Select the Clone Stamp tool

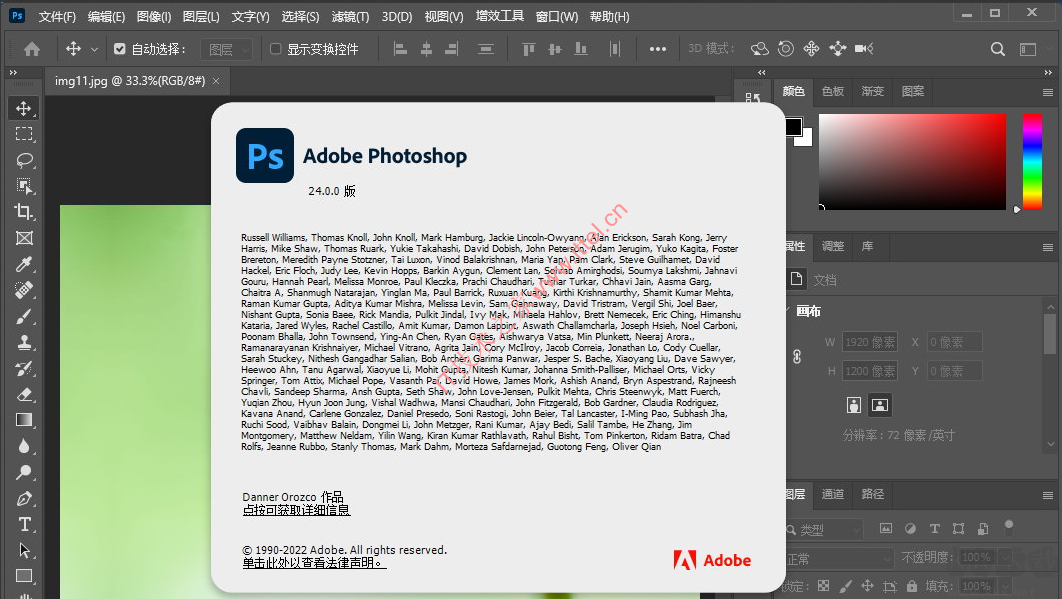click(x=25, y=343)
